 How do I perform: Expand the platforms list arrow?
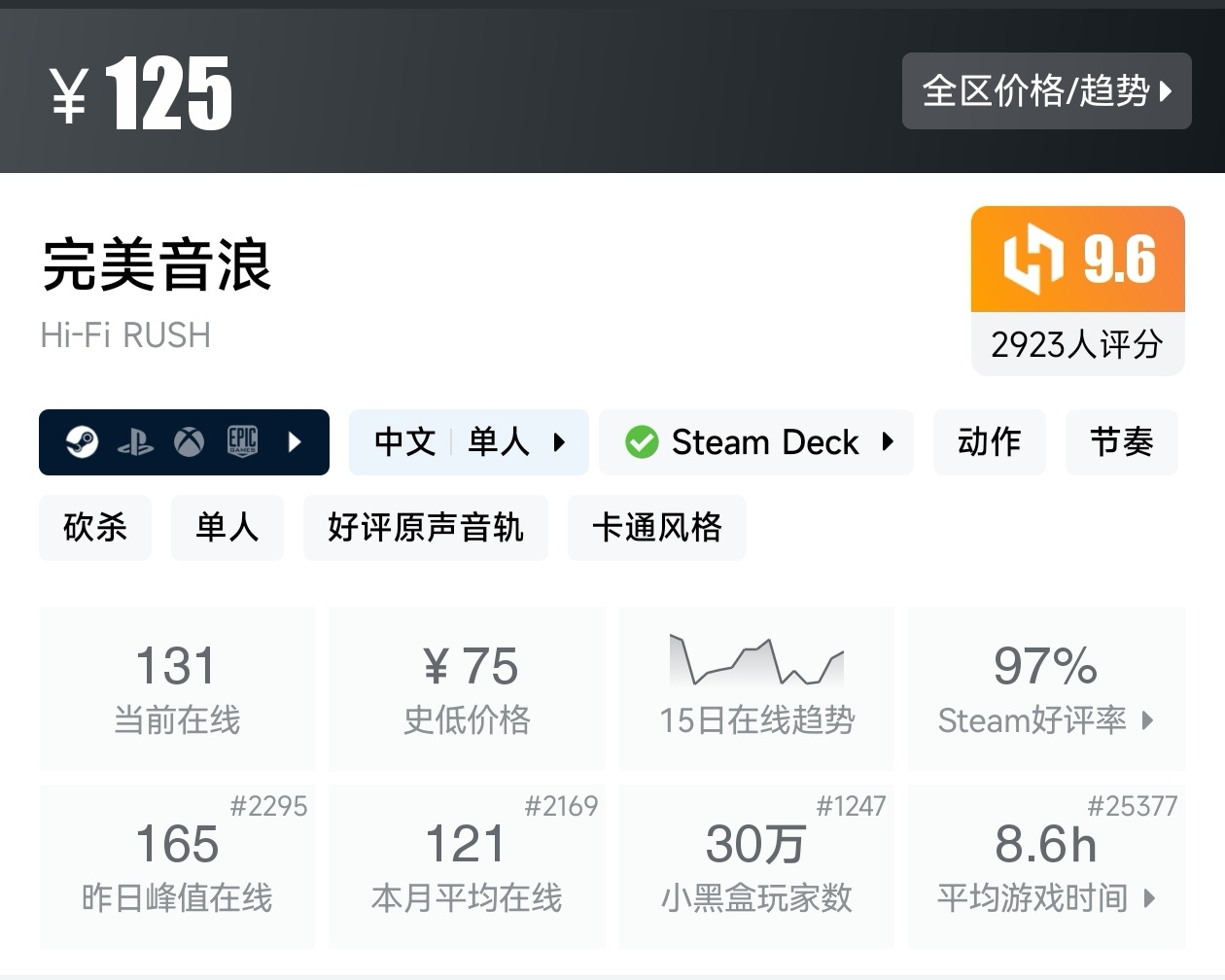point(295,442)
